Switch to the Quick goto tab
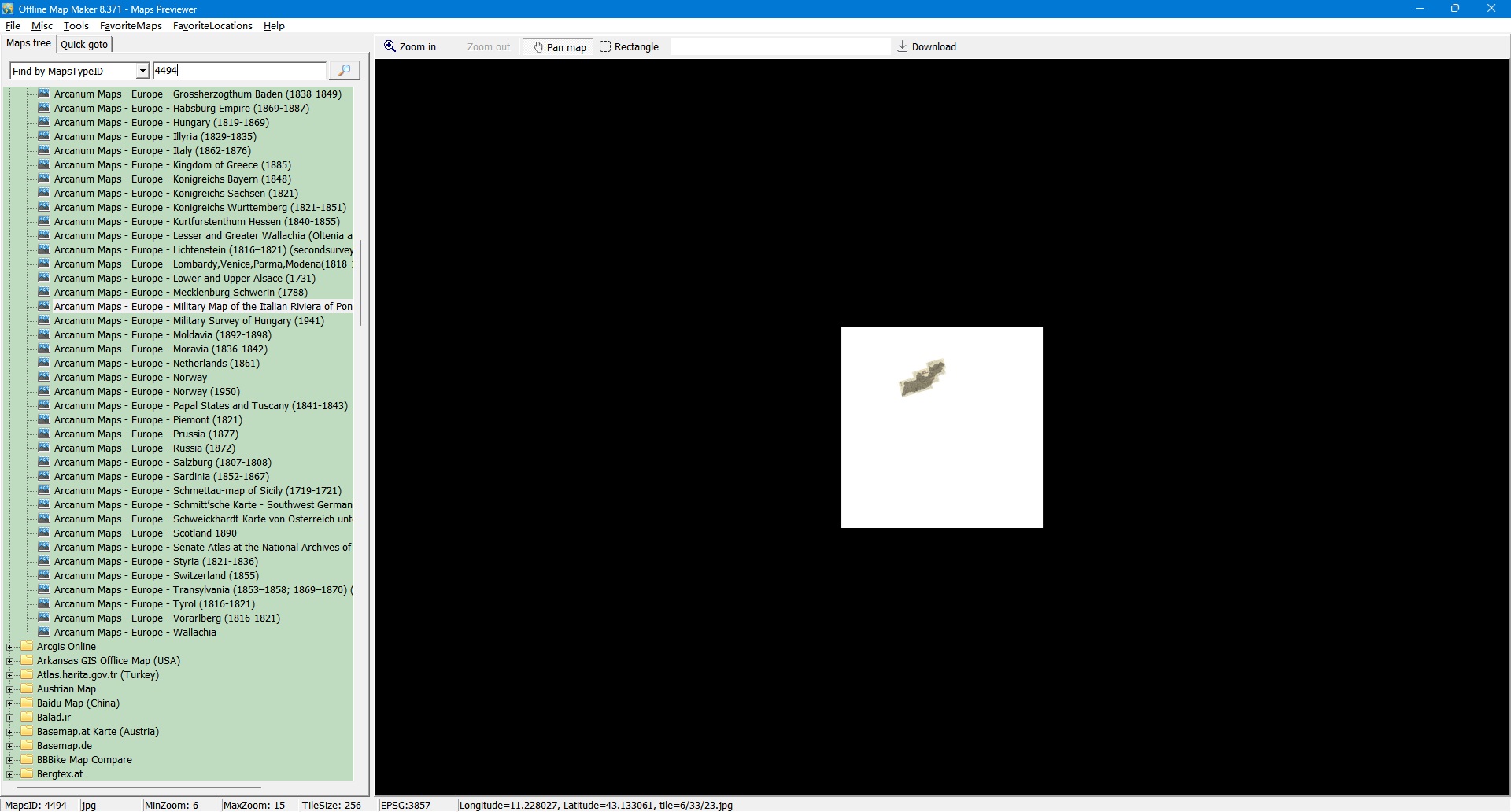Image resolution: width=1511 pixels, height=812 pixels. coord(84,45)
